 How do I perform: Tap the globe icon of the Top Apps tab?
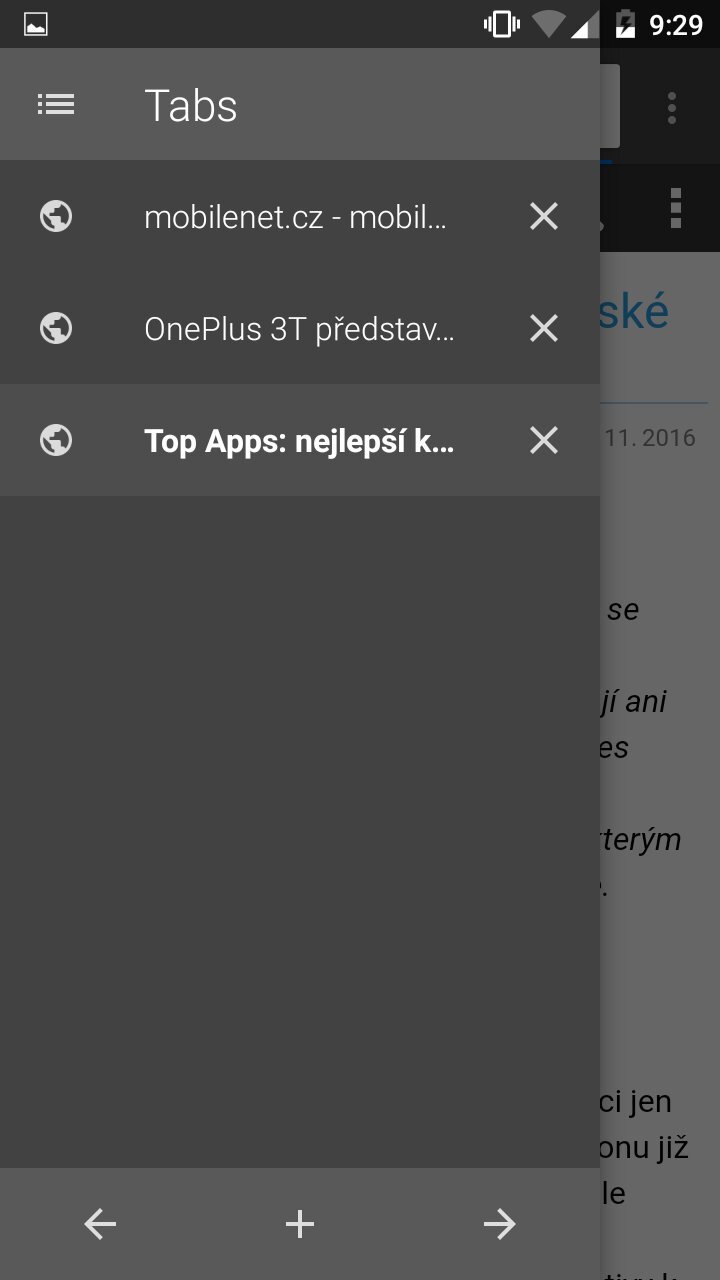tap(56, 440)
